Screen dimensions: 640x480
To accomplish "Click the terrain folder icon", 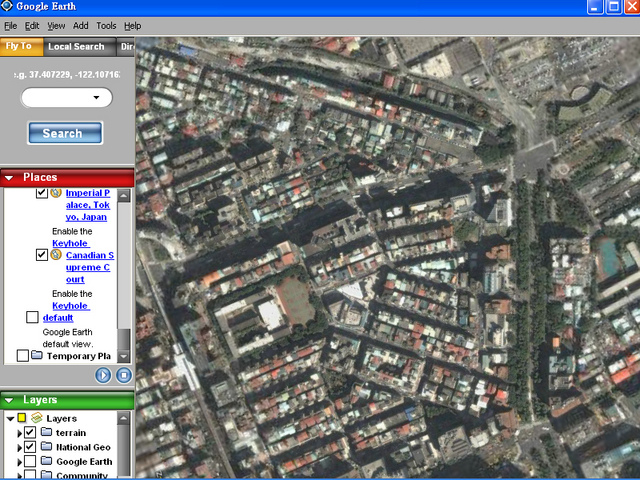I will click(x=47, y=432).
